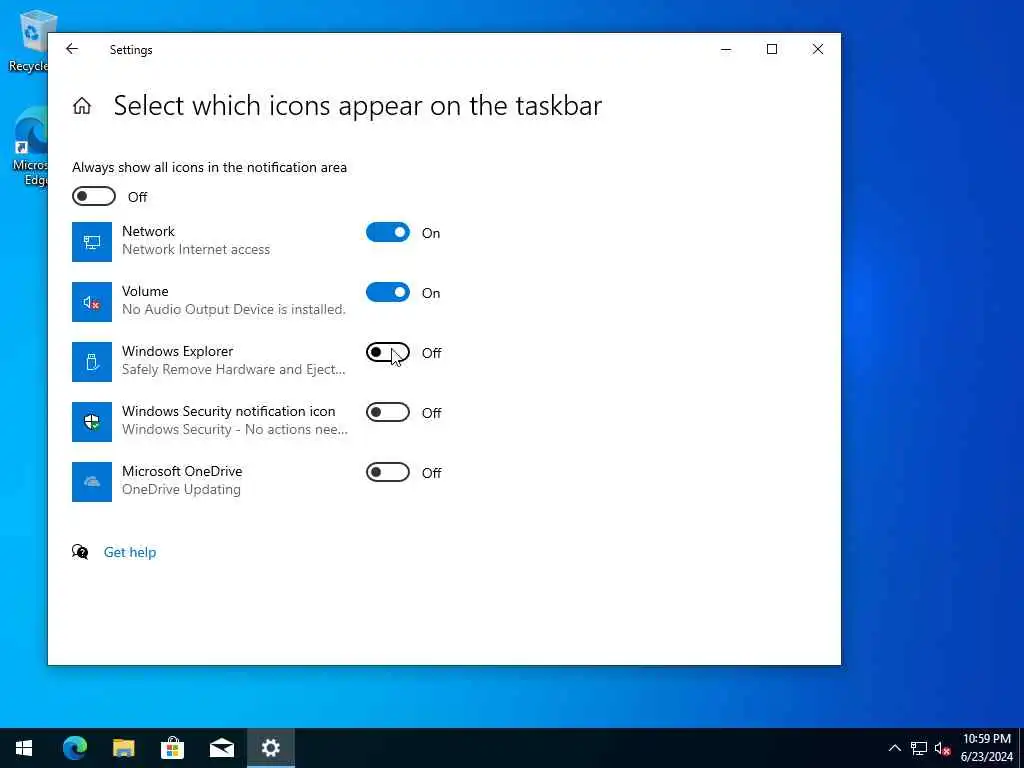Turn off the Network icon toggle
The width and height of the screenshot is (1024, 768).
click(x=388, y=232)
